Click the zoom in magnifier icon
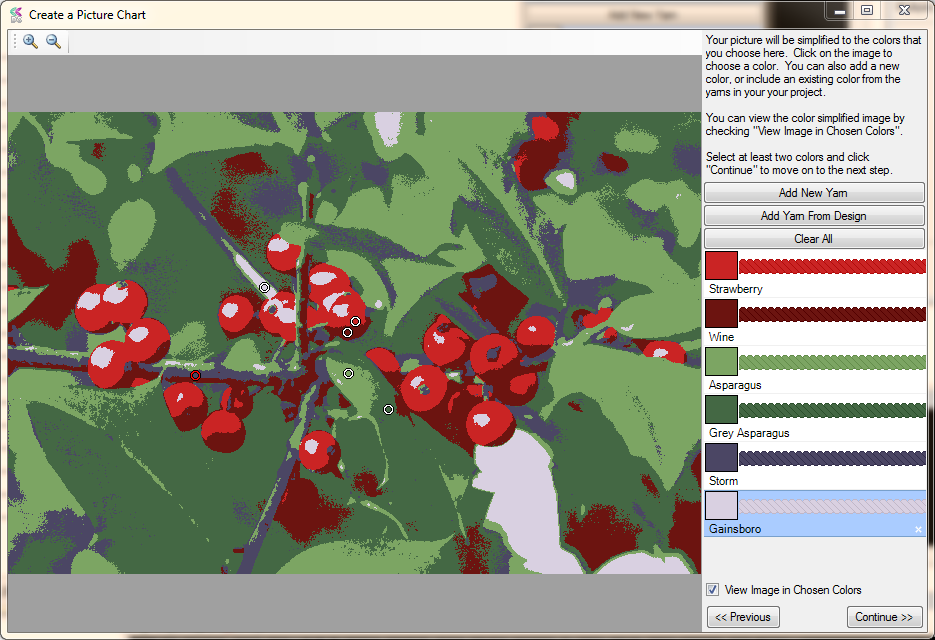The height and width of the screenshot is (640, 935). coord(30,42)
